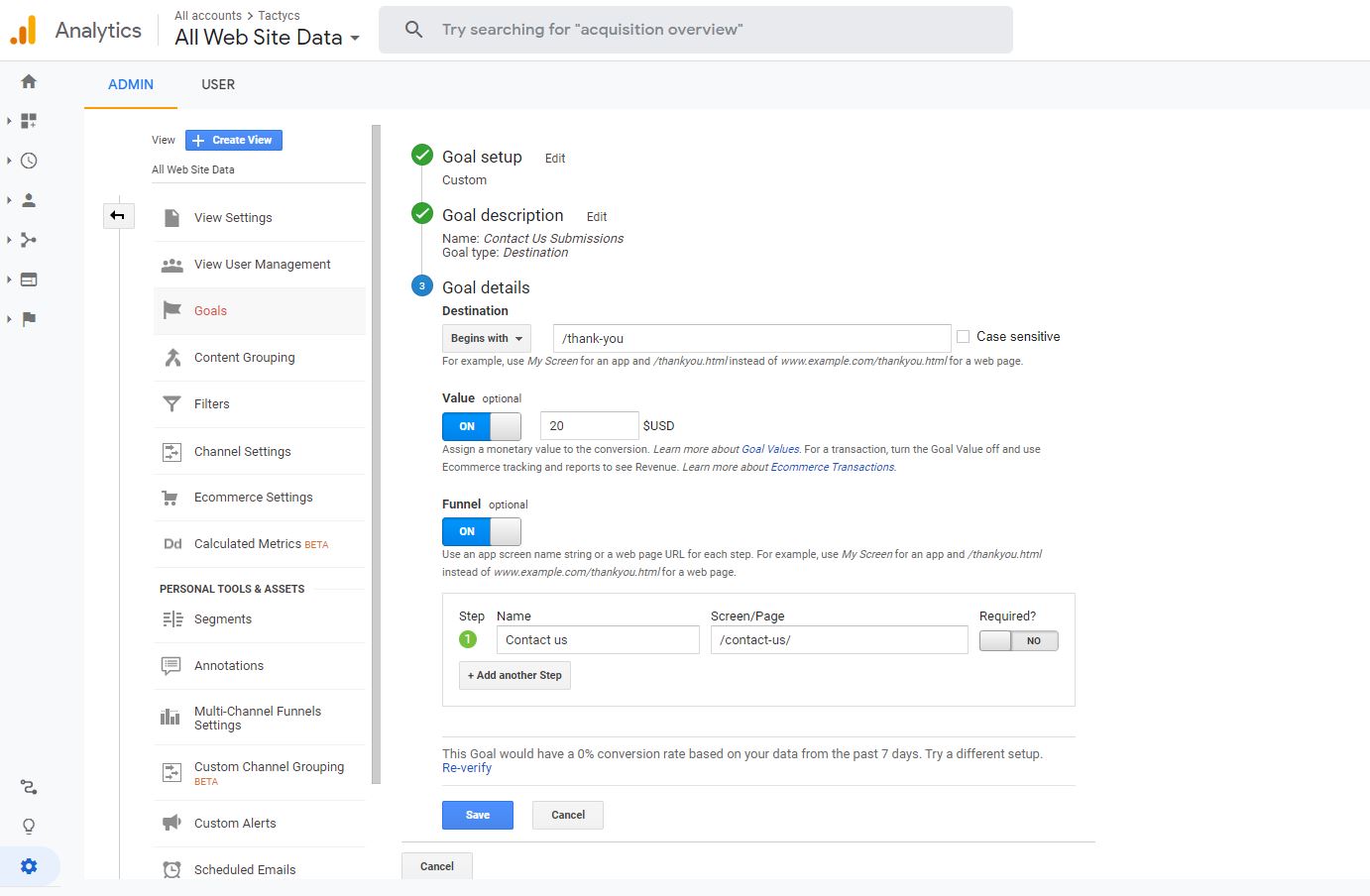Screen dimensions: 1370x896
Task: Click the Re-verify link
Action: [467, 768]
